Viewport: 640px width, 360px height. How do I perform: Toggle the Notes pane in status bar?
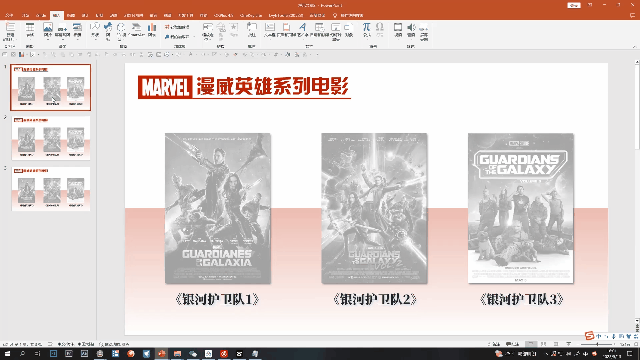pyautogui.click(x=494, y=344)
